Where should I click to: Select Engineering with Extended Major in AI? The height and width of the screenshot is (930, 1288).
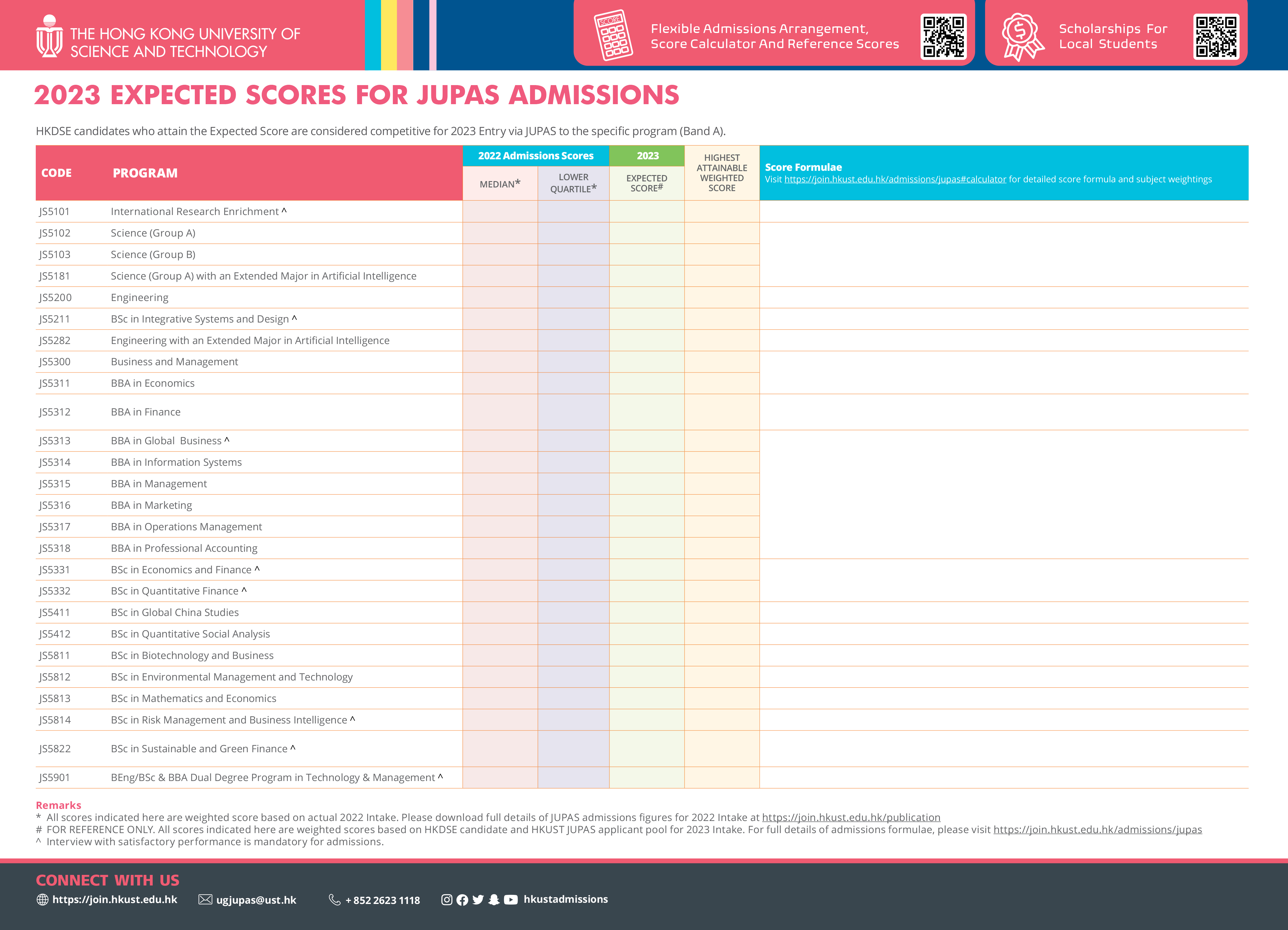click(x=642, y=341)
